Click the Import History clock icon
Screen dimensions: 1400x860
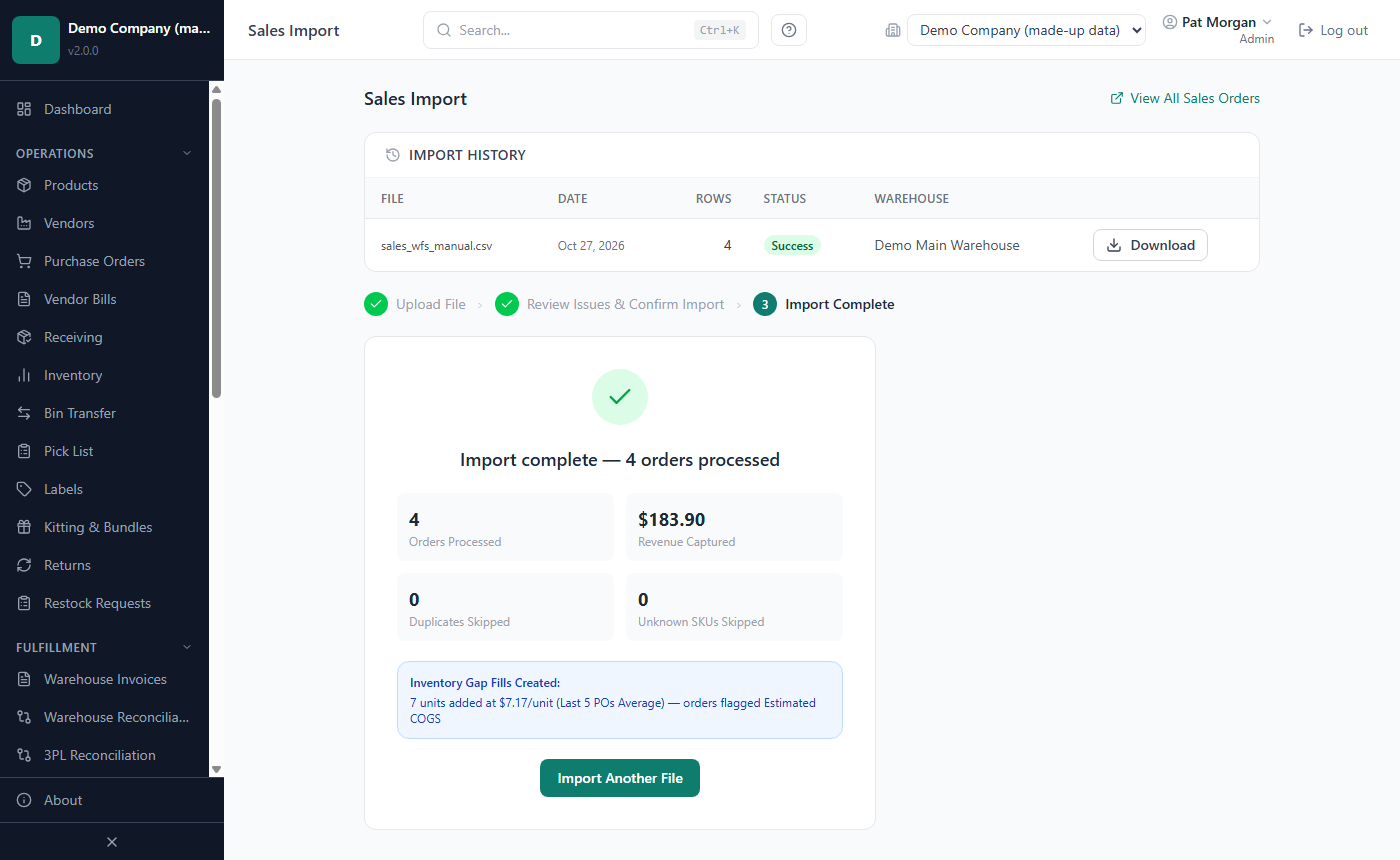tap(393, 155)
